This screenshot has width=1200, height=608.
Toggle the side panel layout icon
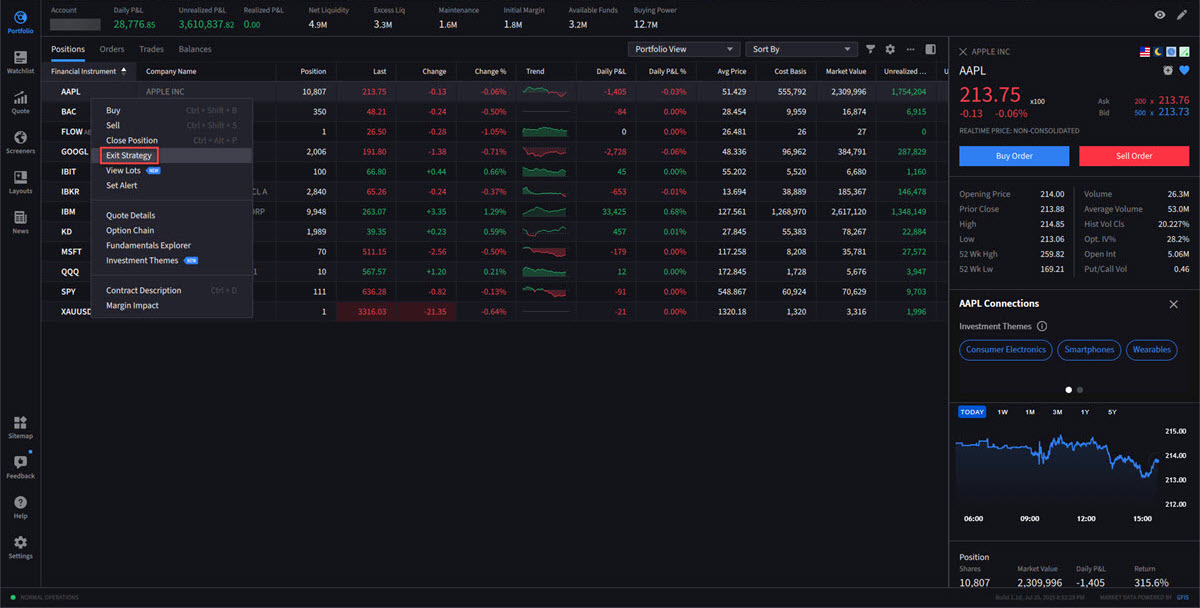930,49
